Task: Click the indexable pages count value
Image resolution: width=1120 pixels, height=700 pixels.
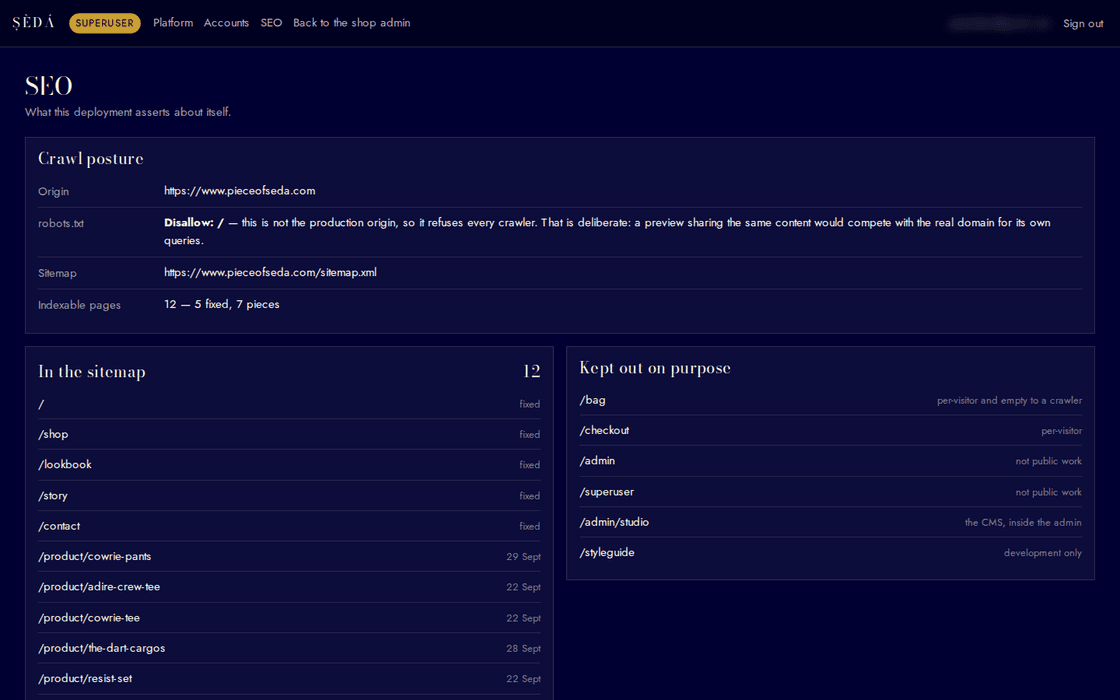Action: point(221,304)
